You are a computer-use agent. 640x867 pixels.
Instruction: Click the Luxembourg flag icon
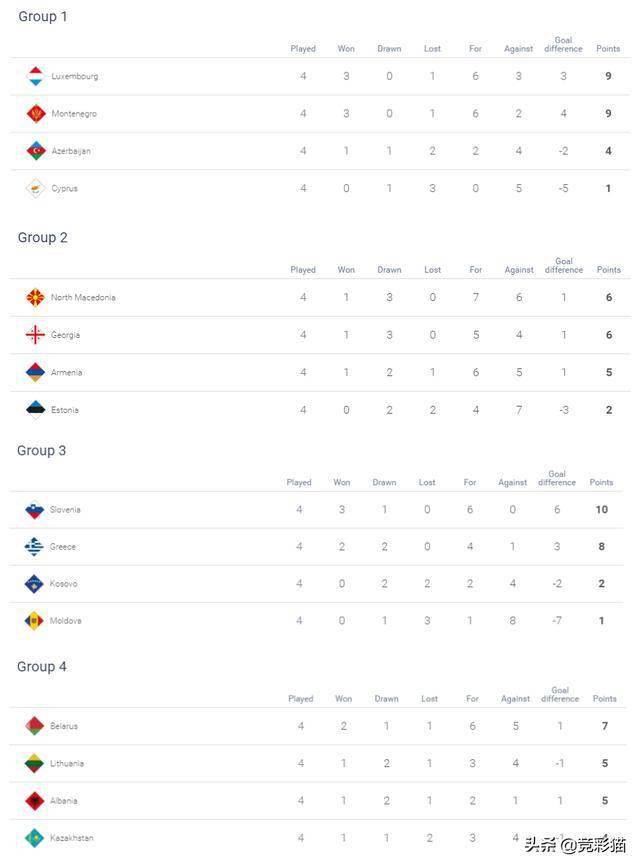point(36,76)
